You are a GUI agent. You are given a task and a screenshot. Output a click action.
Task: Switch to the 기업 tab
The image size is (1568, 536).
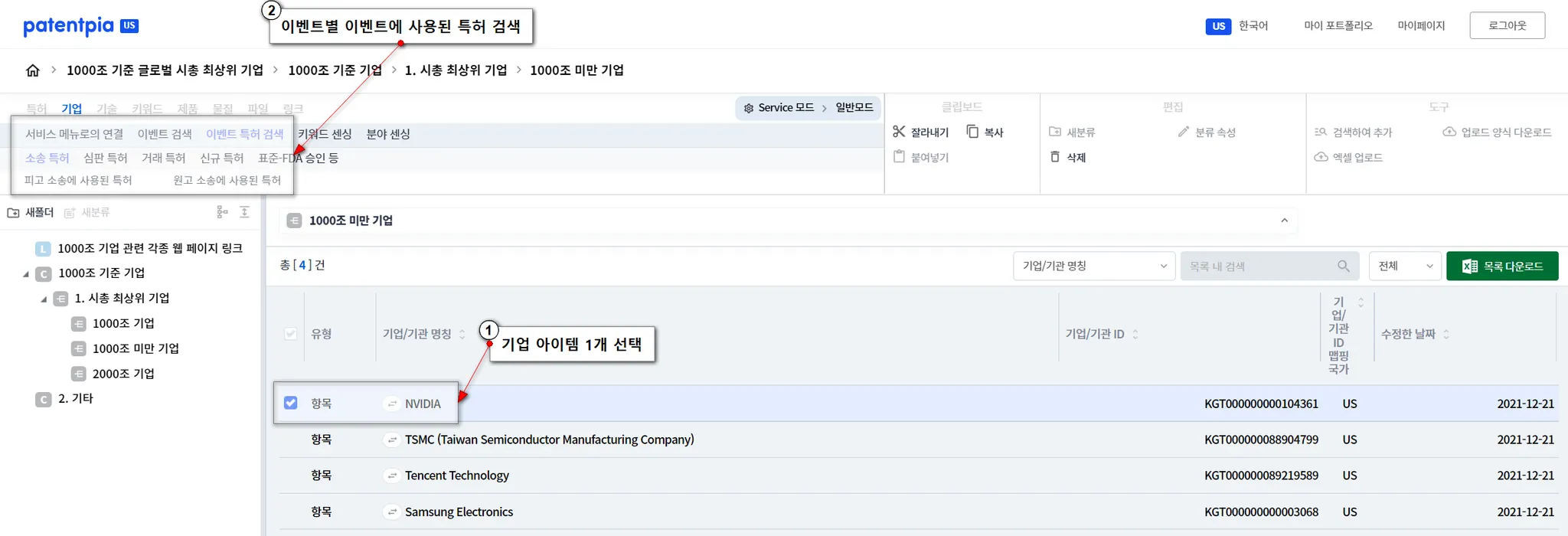coord(72,109)
